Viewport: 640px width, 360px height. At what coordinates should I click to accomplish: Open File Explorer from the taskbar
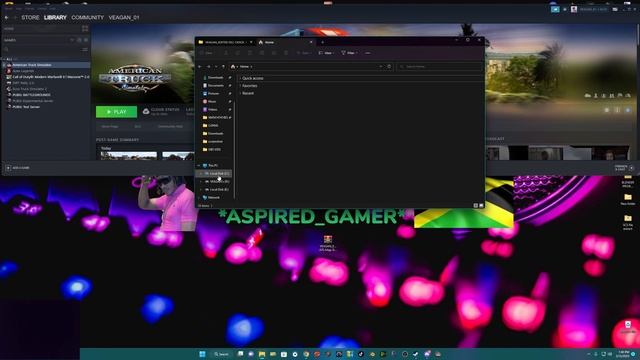pyautogui.click(x=262, y=354)
